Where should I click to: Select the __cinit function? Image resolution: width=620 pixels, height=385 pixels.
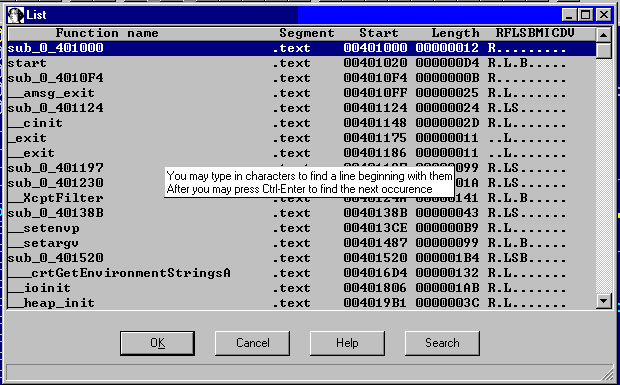tap(302, 123)
